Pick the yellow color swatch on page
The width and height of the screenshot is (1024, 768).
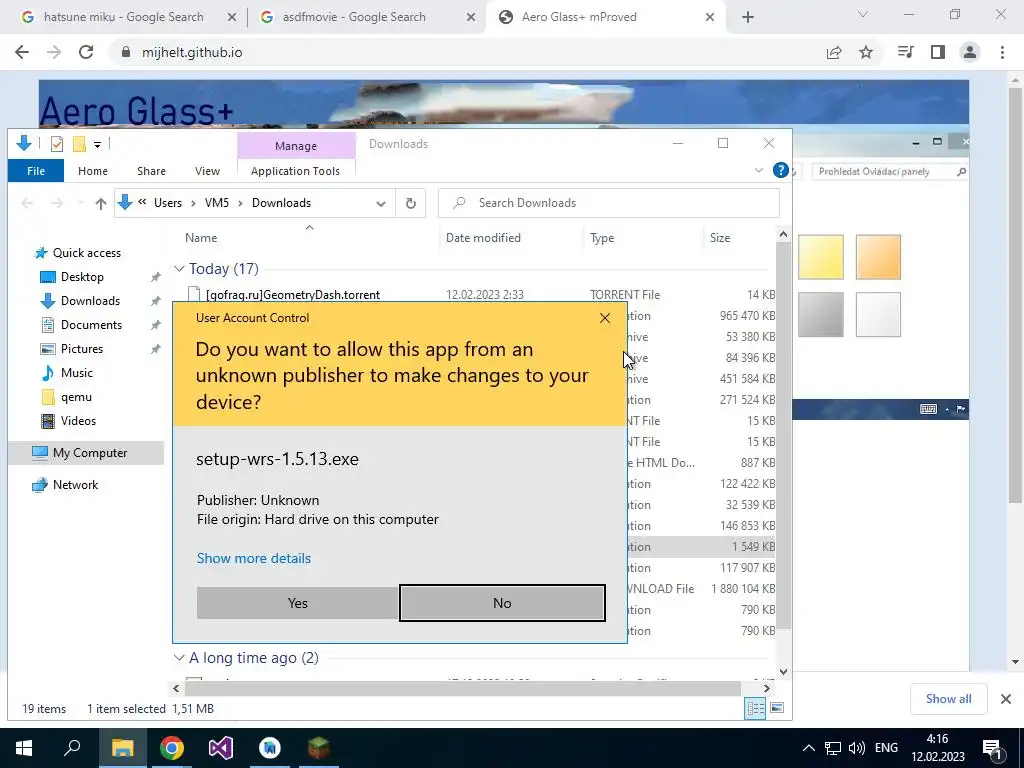821,257
